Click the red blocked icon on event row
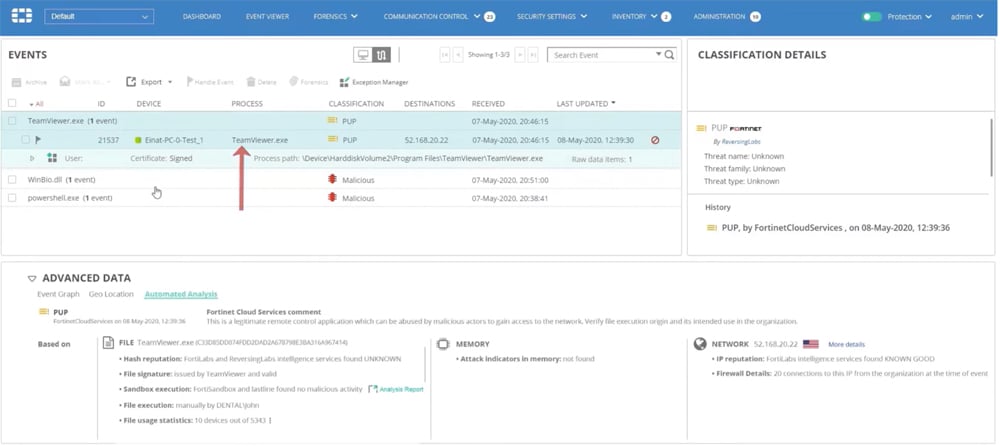Image resolution: width=1000 pixels, height=446 pixels. (654, 140)
